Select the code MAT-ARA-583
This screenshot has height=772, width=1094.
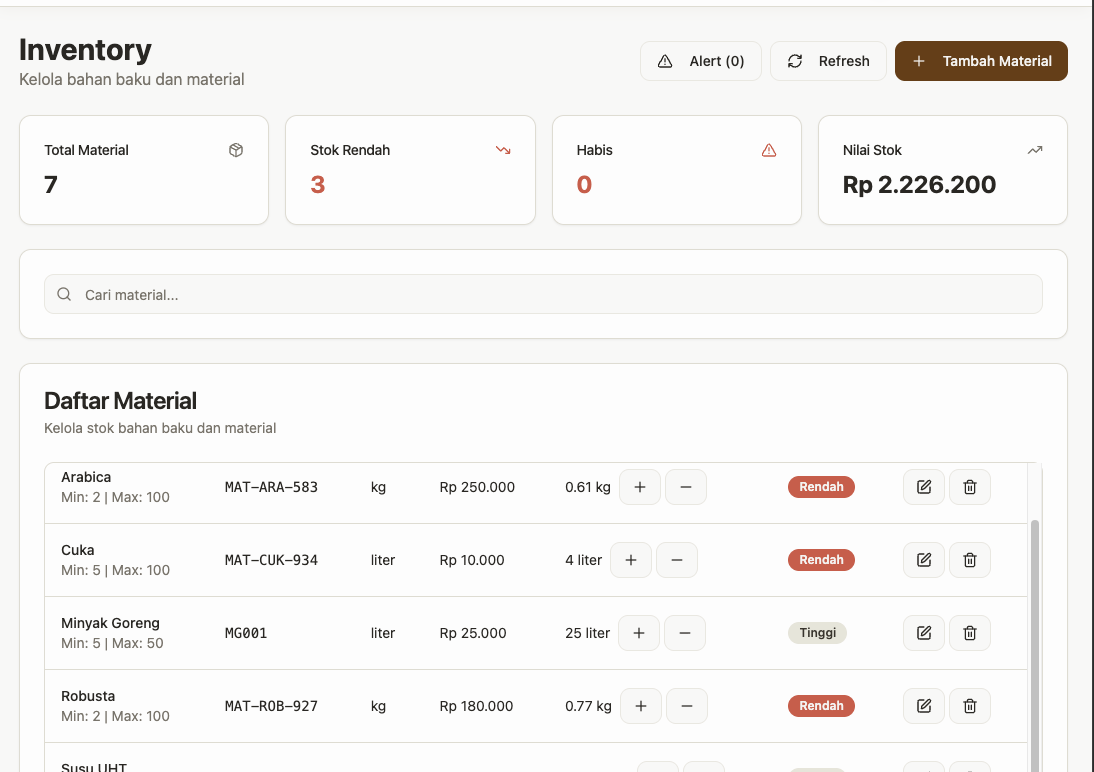[x=271, y=487]
